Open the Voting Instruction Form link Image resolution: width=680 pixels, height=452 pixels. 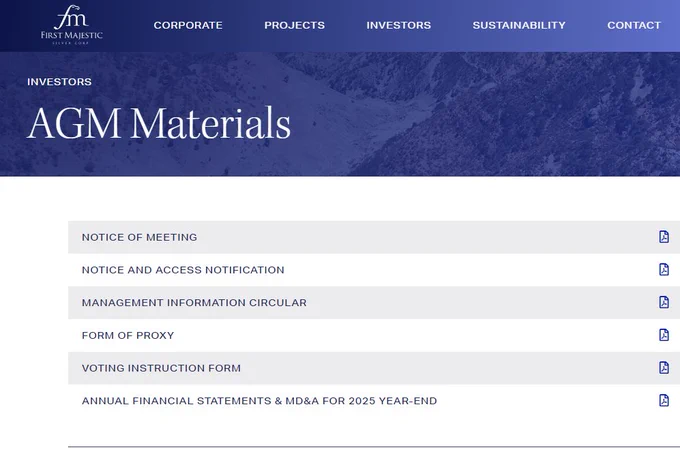pos(161,368)
